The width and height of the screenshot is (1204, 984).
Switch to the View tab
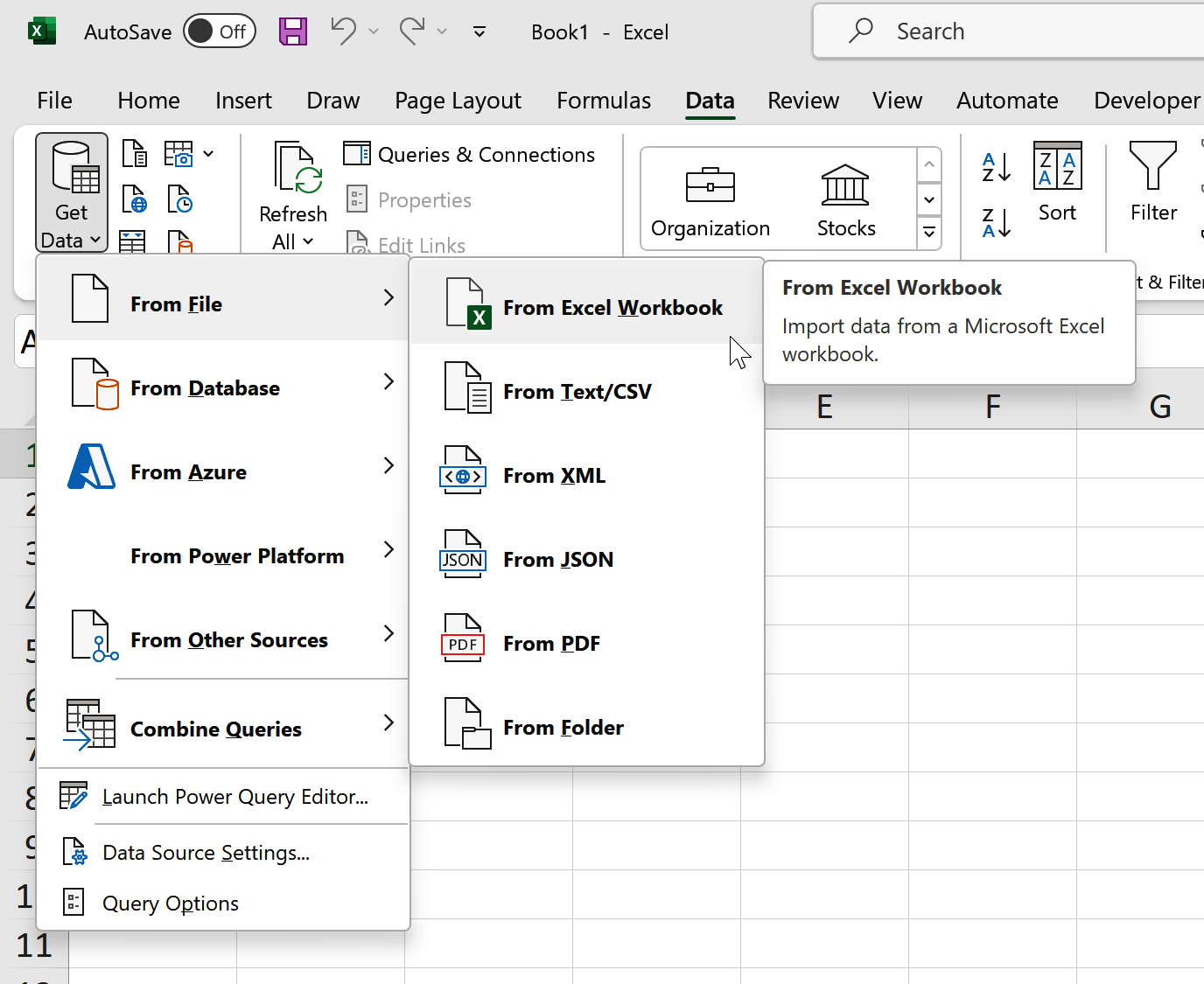(x=897, y=101)
